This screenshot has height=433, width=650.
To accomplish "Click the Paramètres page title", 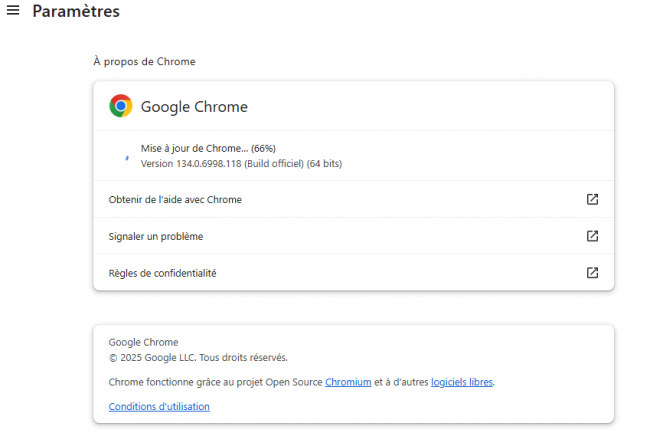I will pos(76,12).
